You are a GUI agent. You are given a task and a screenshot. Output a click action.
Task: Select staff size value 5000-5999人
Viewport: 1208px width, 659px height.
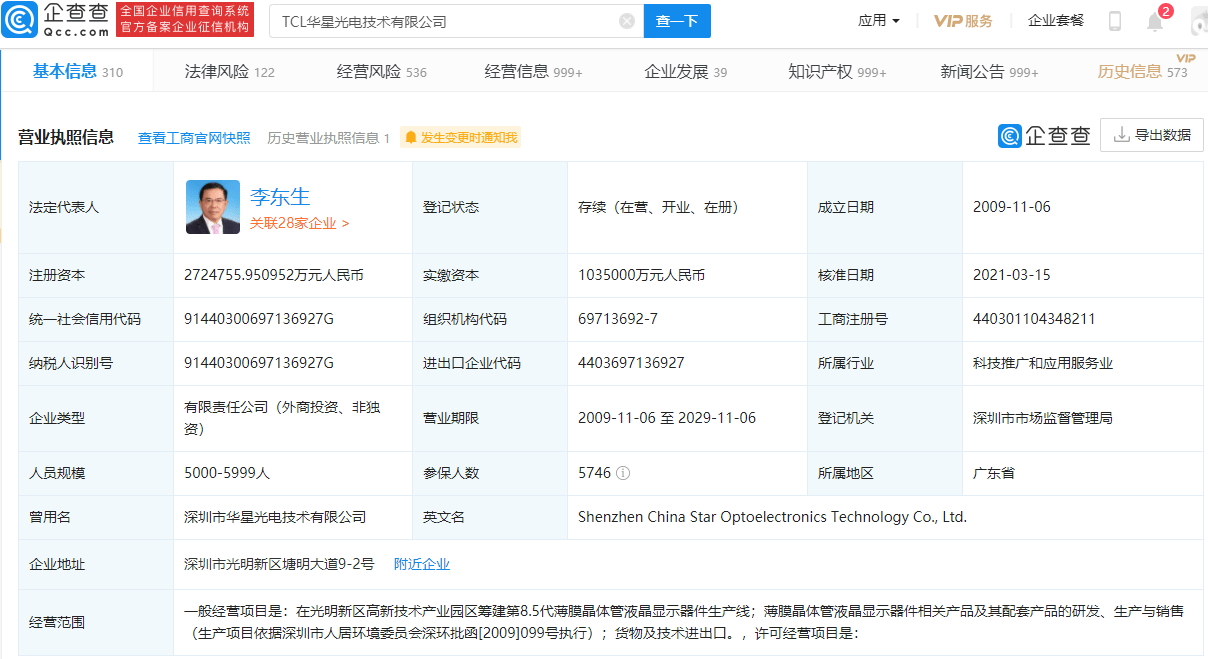tap(229, 473)
